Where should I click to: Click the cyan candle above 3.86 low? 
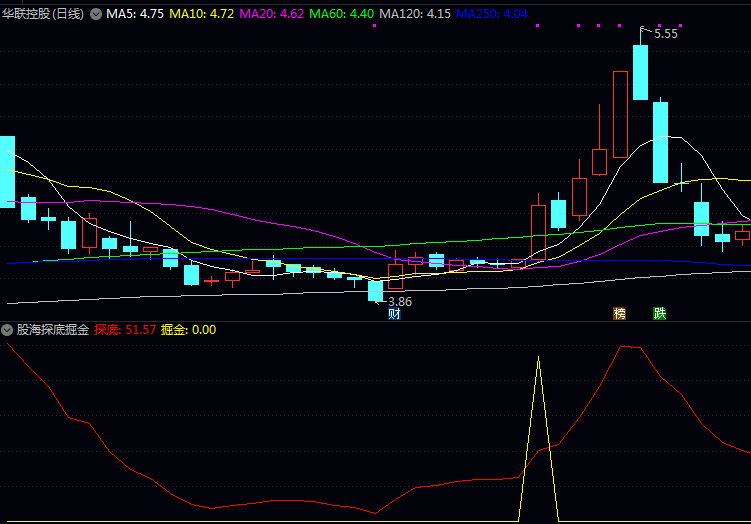(x=375, y=290)
